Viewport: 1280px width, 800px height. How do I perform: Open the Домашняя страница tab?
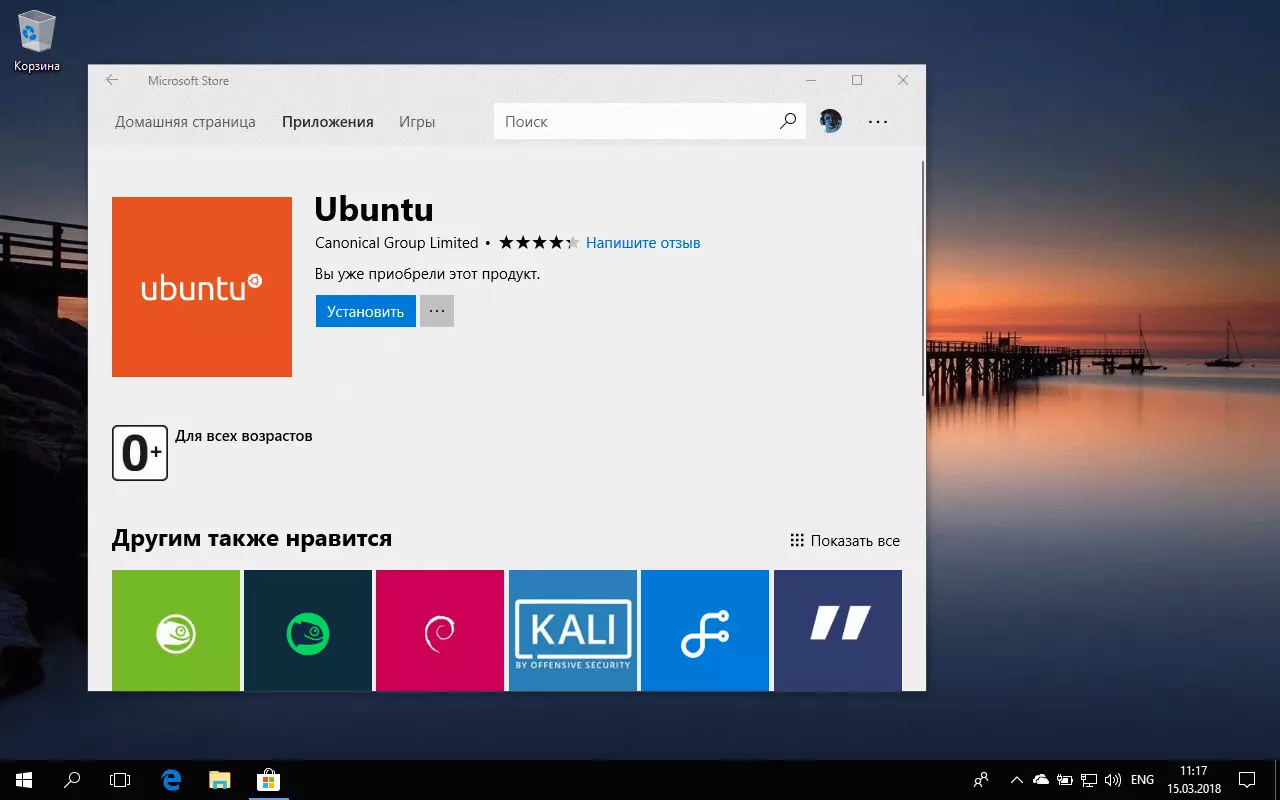[185, 122]
